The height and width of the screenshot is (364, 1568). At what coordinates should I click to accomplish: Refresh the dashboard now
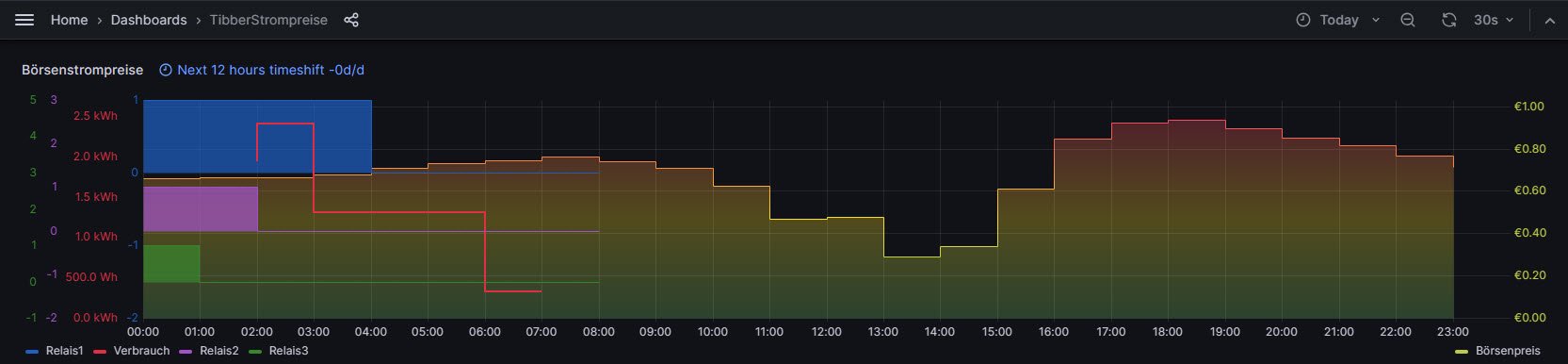(1449, 20)
